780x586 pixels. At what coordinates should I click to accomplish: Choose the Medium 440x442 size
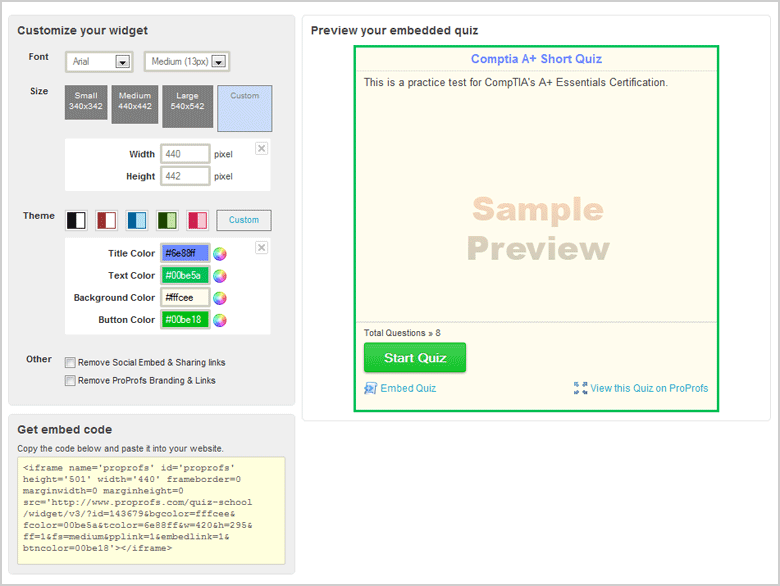(x=135, y=104)
